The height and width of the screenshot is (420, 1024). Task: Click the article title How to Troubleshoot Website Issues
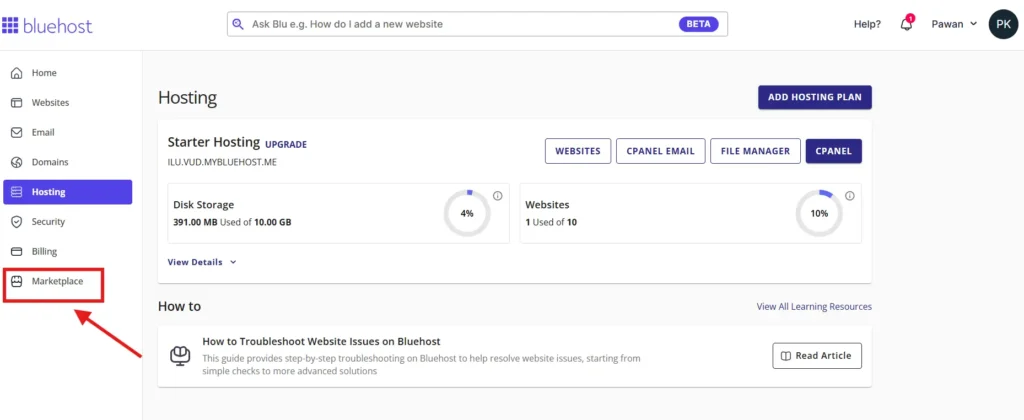point(321,342)
